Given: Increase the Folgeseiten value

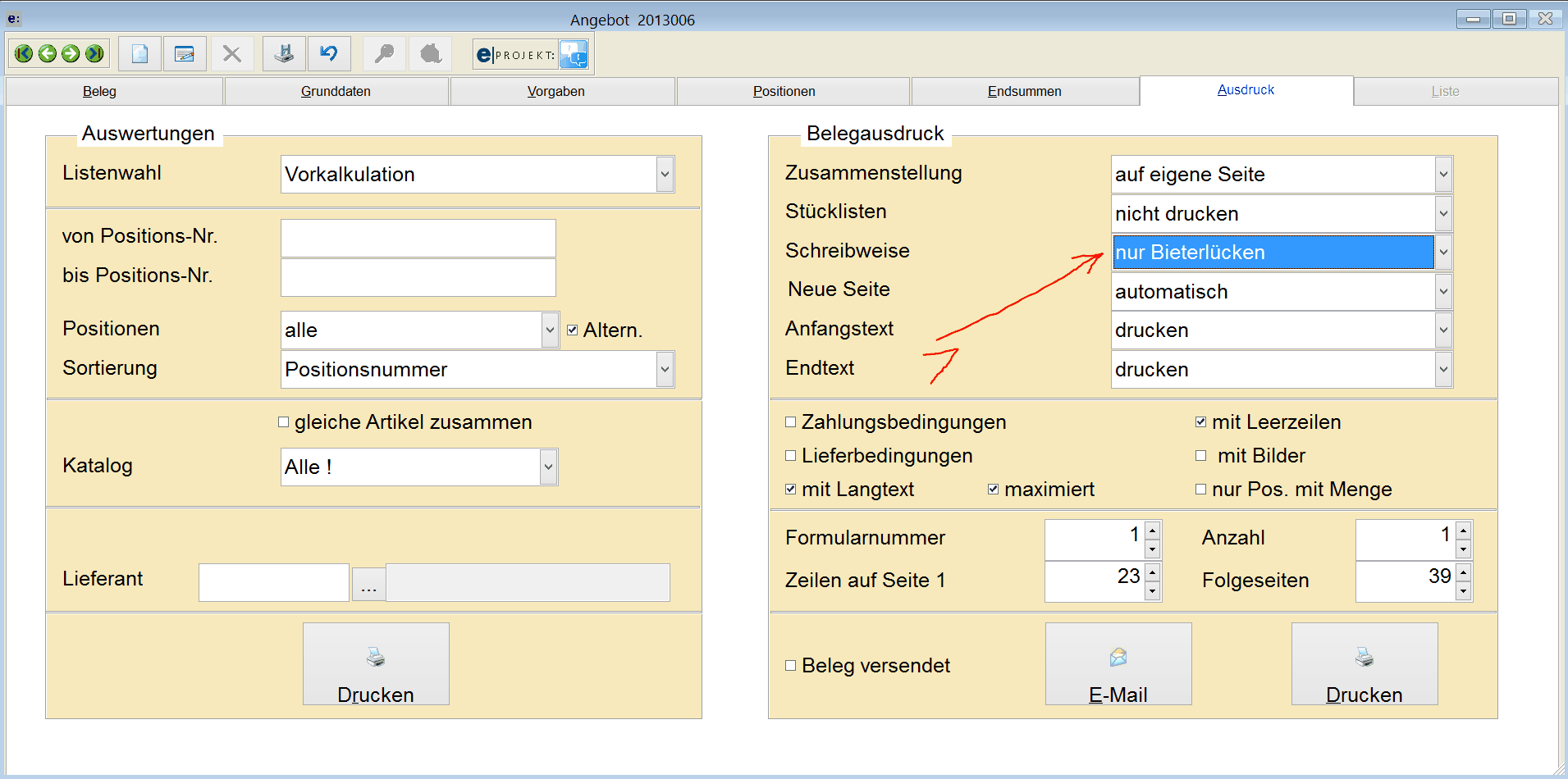Looking at the screenshot, I should coord(1463,572).
